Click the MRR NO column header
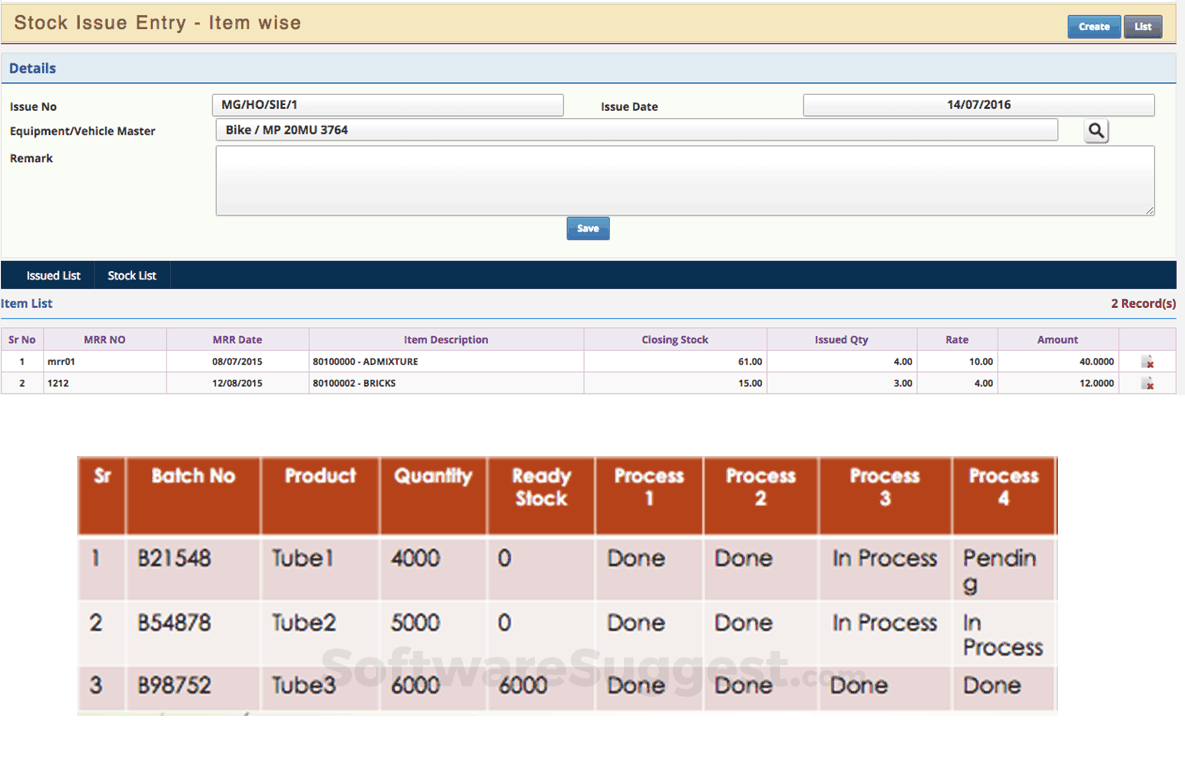Image resolution: width=1185 pixels, height=766 pixels. pyautogui.click(x=104, y=340)
